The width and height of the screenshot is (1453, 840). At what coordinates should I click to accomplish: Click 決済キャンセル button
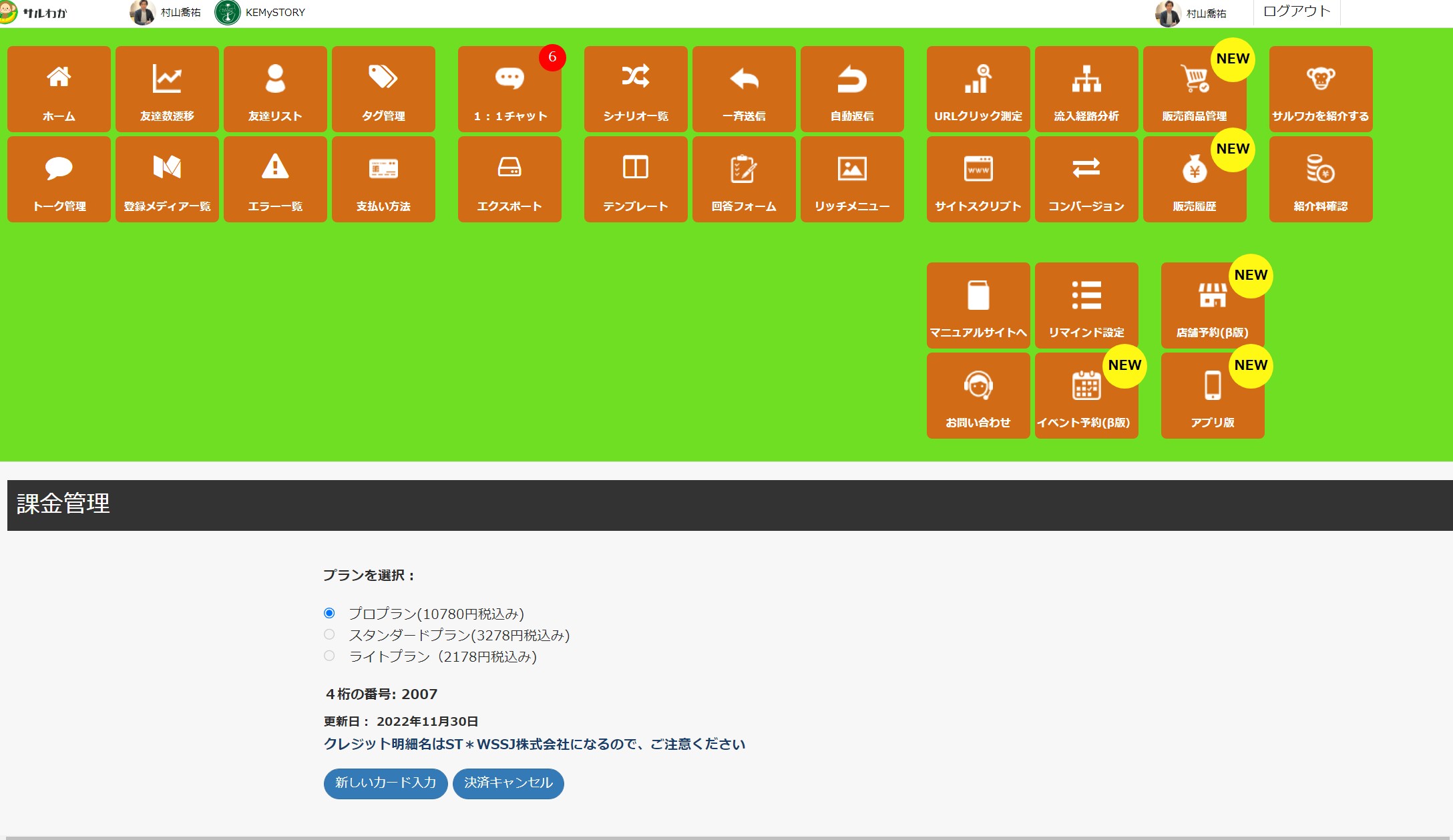click(508, 783)
